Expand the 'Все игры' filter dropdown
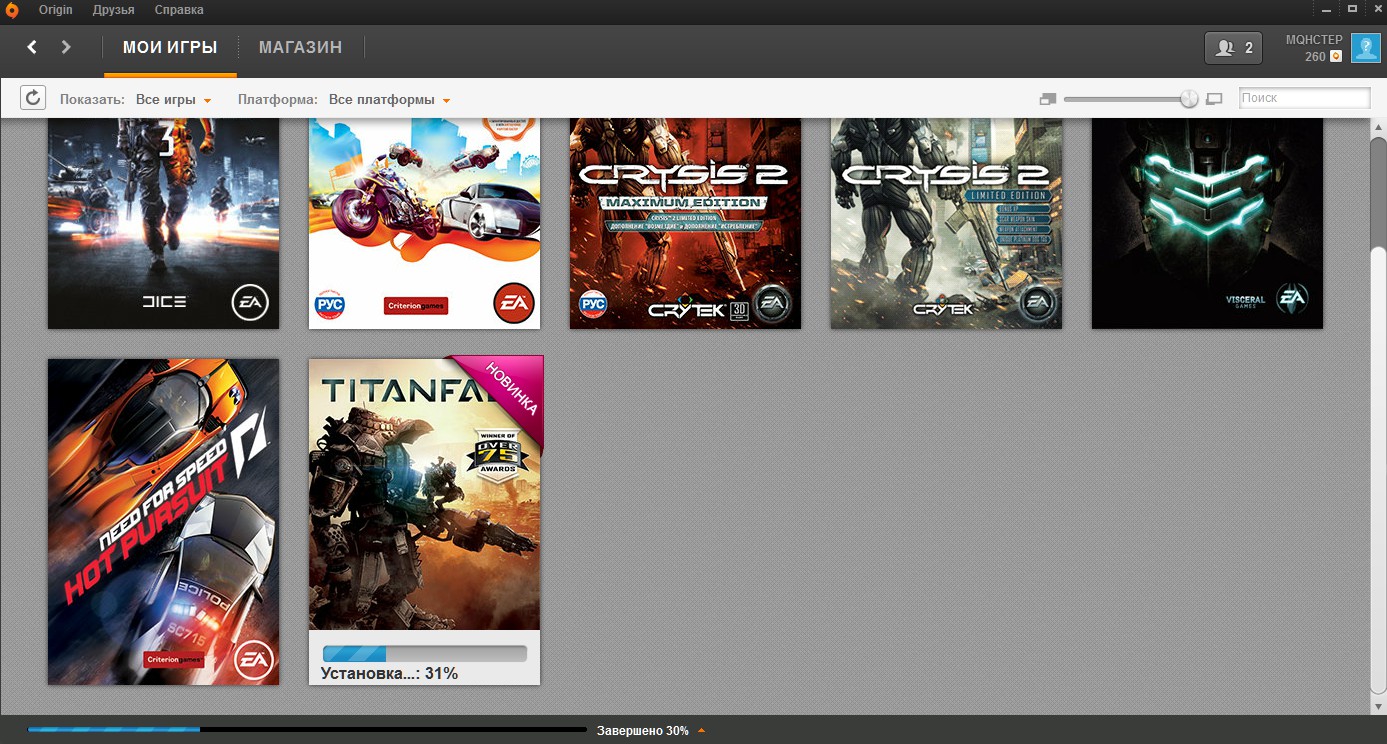Image resolution: width=1387 pixels, height=744 pixels. pyautogui.click(x=174, y=100)
